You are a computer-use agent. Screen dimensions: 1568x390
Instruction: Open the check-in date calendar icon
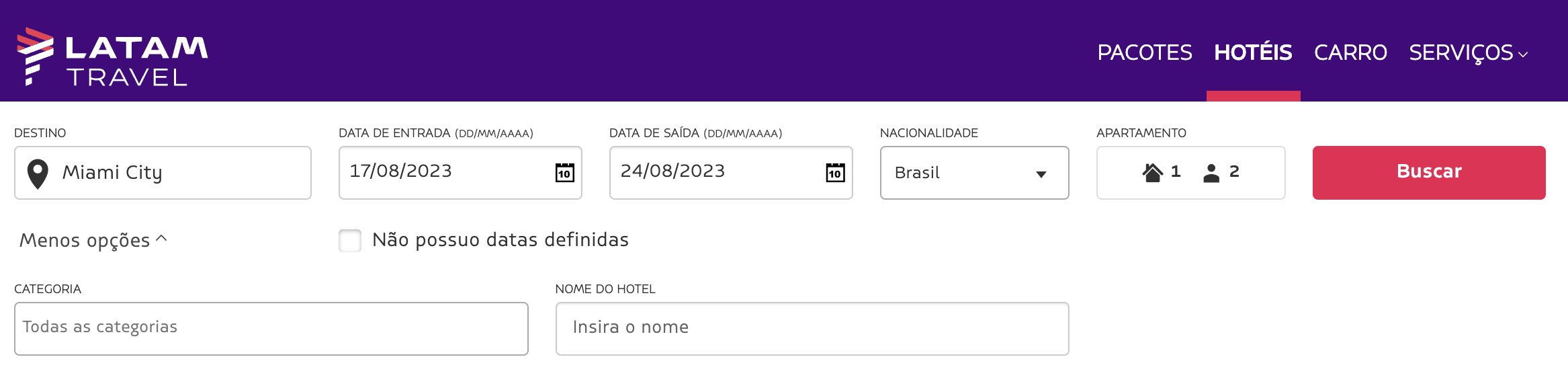(x=564, y=173)
